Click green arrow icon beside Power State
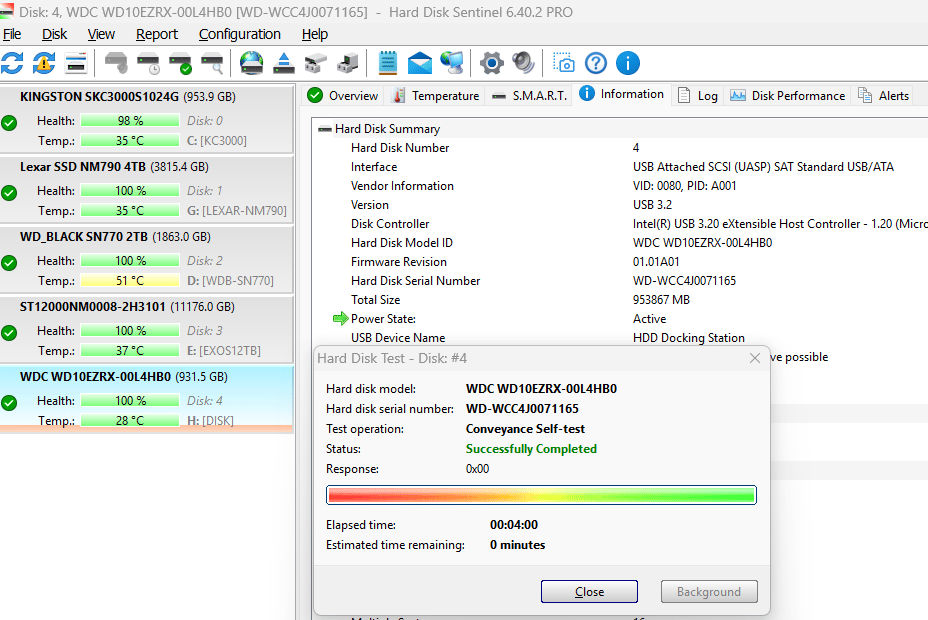The image size is (928, 620). (340, 318)
